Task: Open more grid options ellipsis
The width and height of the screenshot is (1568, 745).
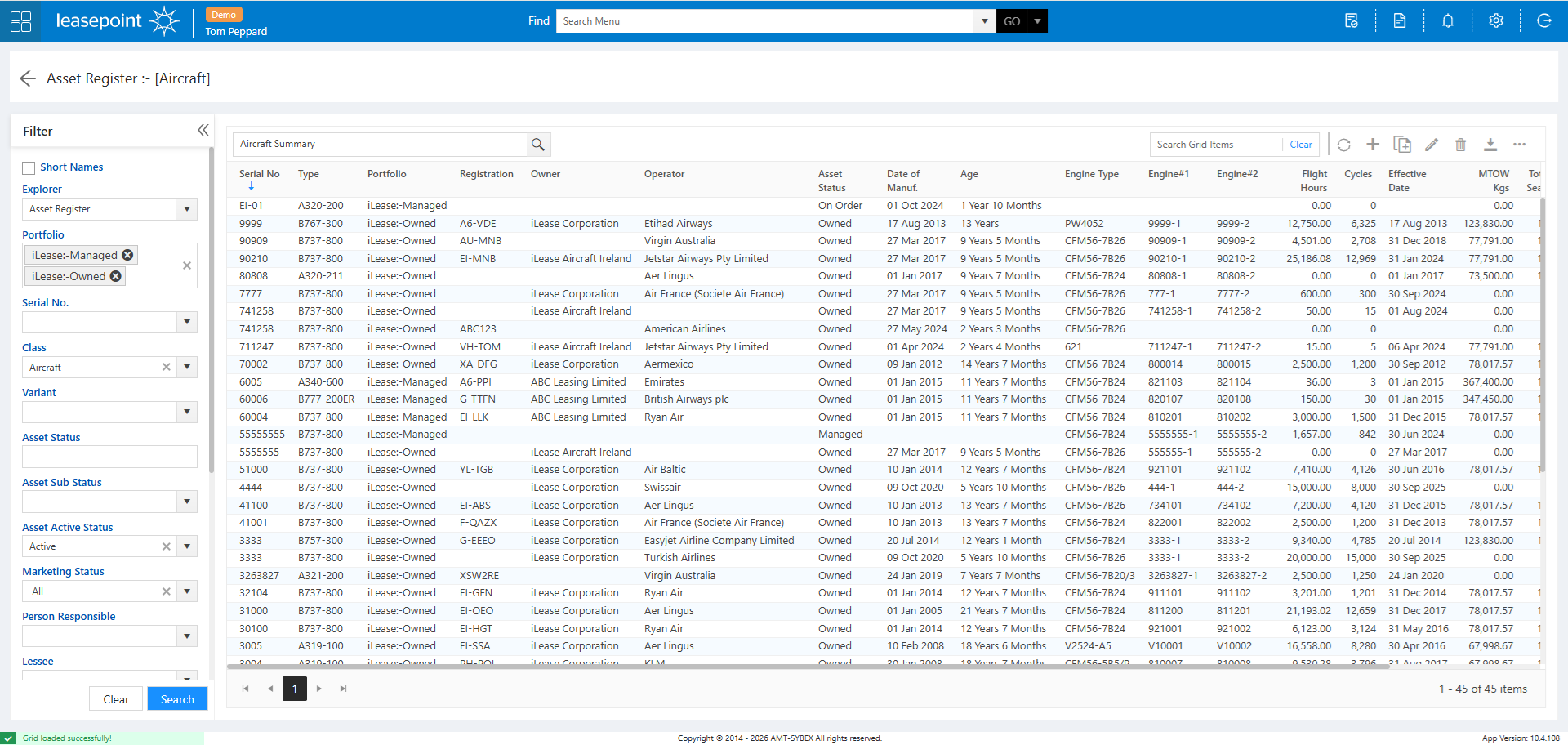Action: [1520, 145]
